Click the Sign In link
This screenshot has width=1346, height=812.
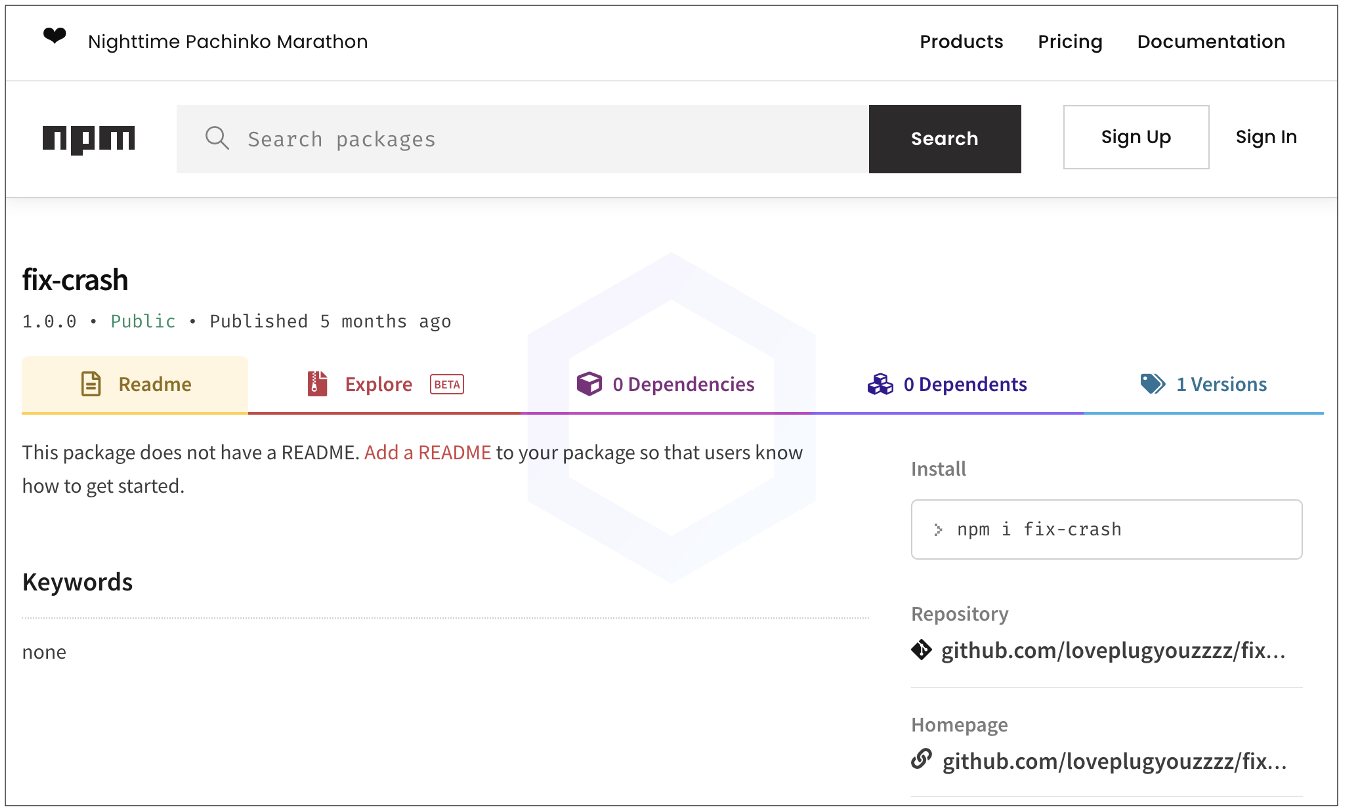(x=1265, y=137)
